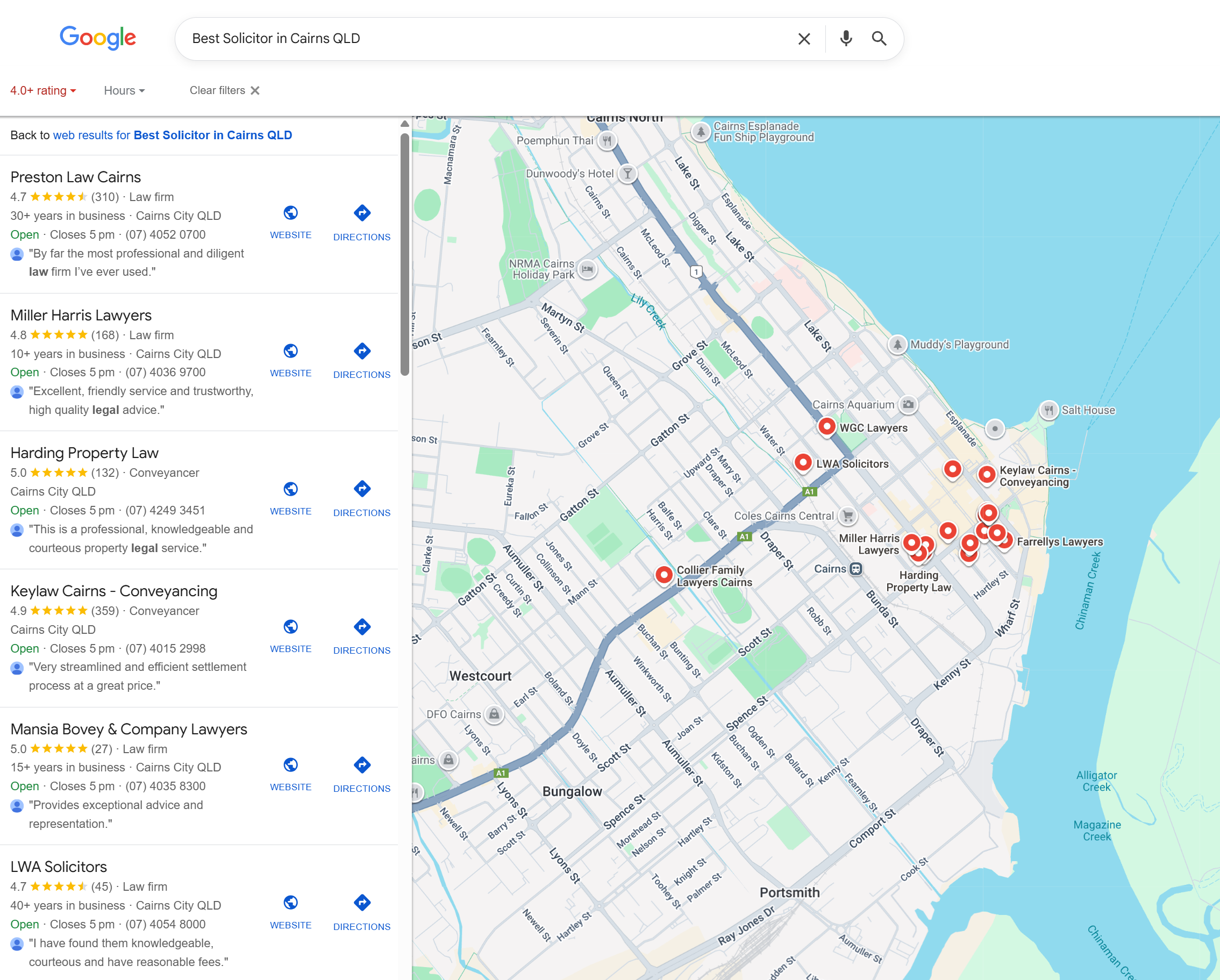Click the results list scrollbar thumb
1220x980 pixels.
tap(404, 255)
